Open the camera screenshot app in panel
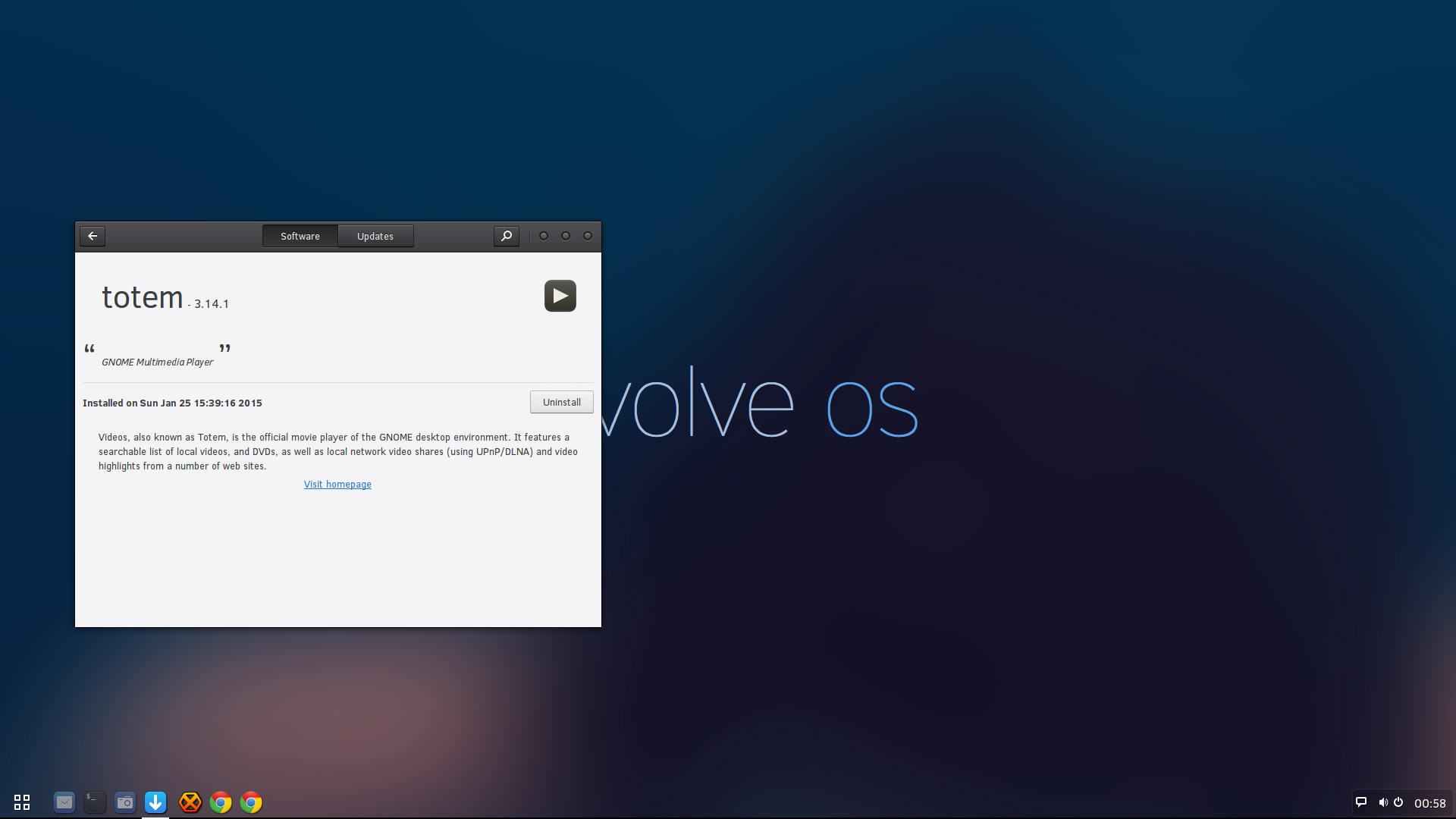 pos(125,802)
